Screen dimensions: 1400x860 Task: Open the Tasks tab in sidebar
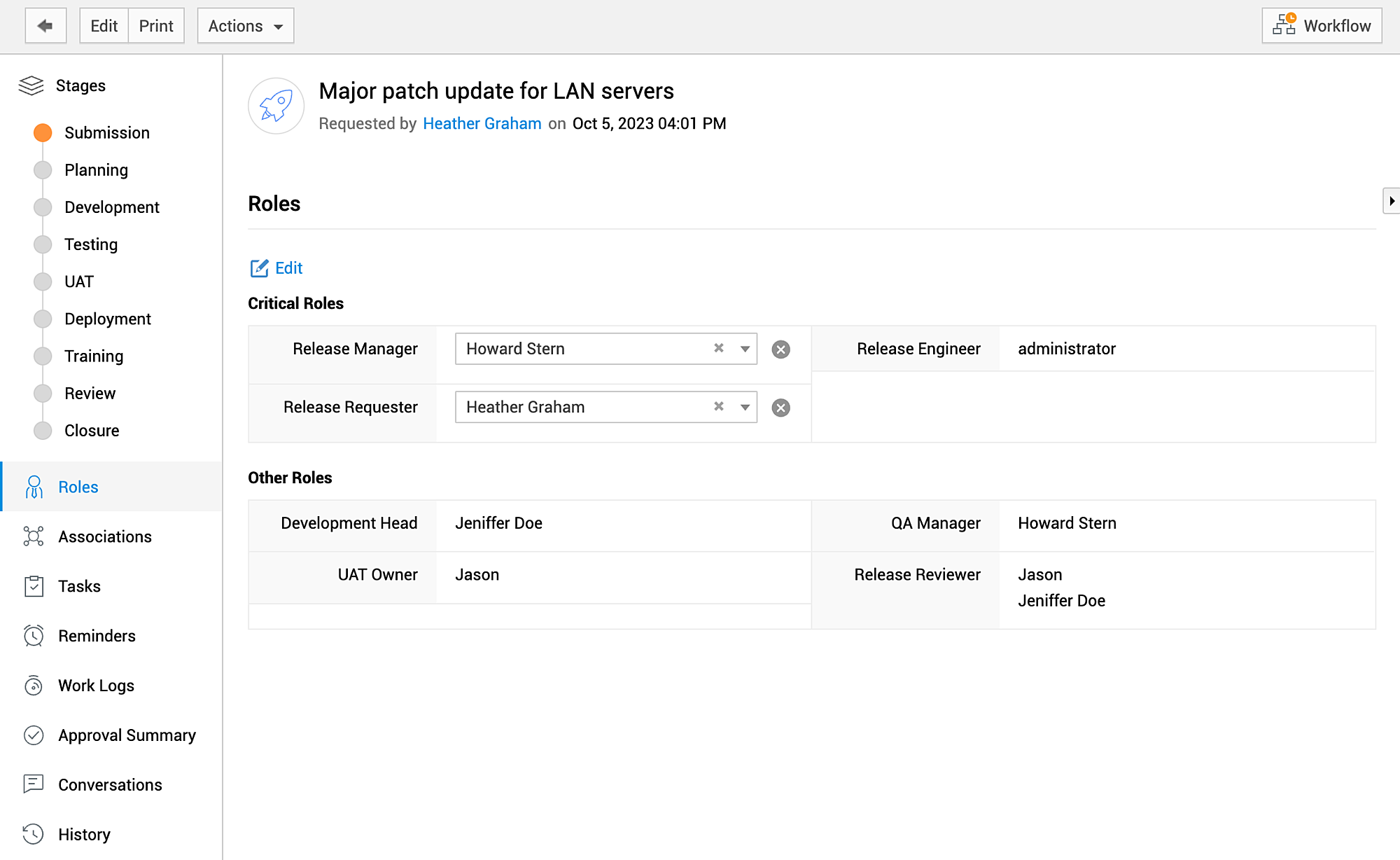tap(79, 586)
